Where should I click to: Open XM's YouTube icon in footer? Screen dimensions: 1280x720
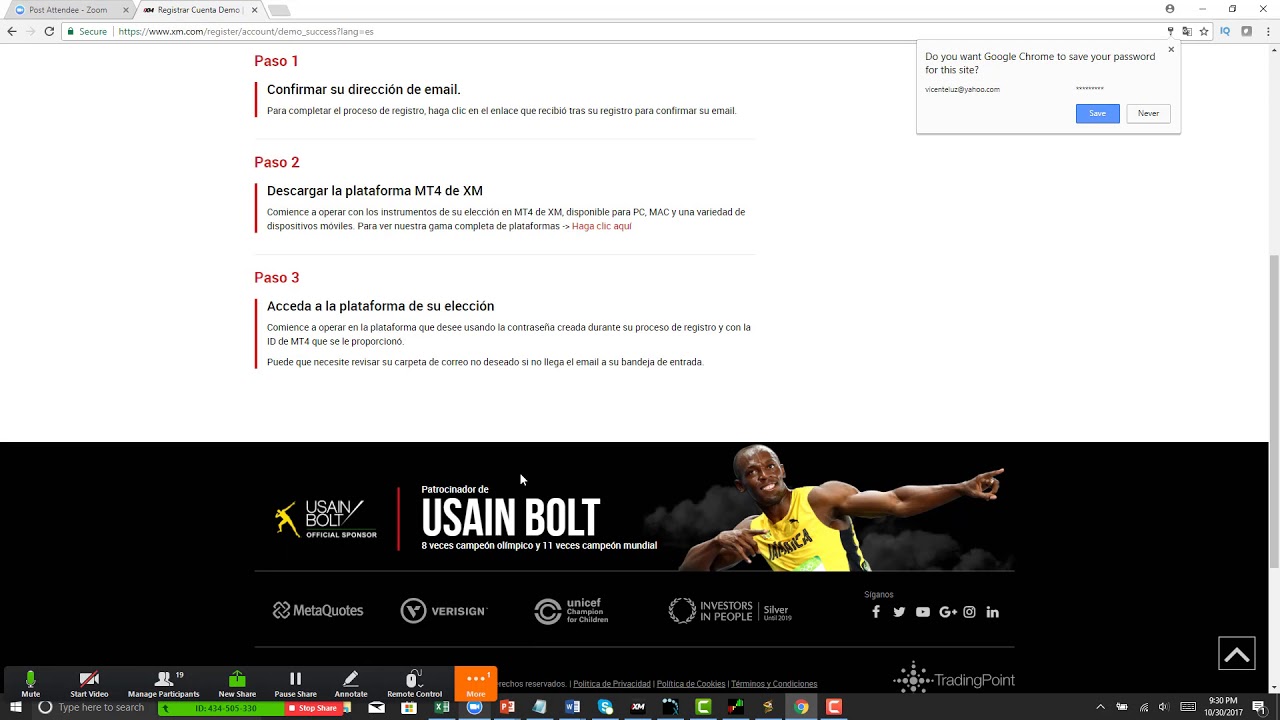click(x=922, y=612)
